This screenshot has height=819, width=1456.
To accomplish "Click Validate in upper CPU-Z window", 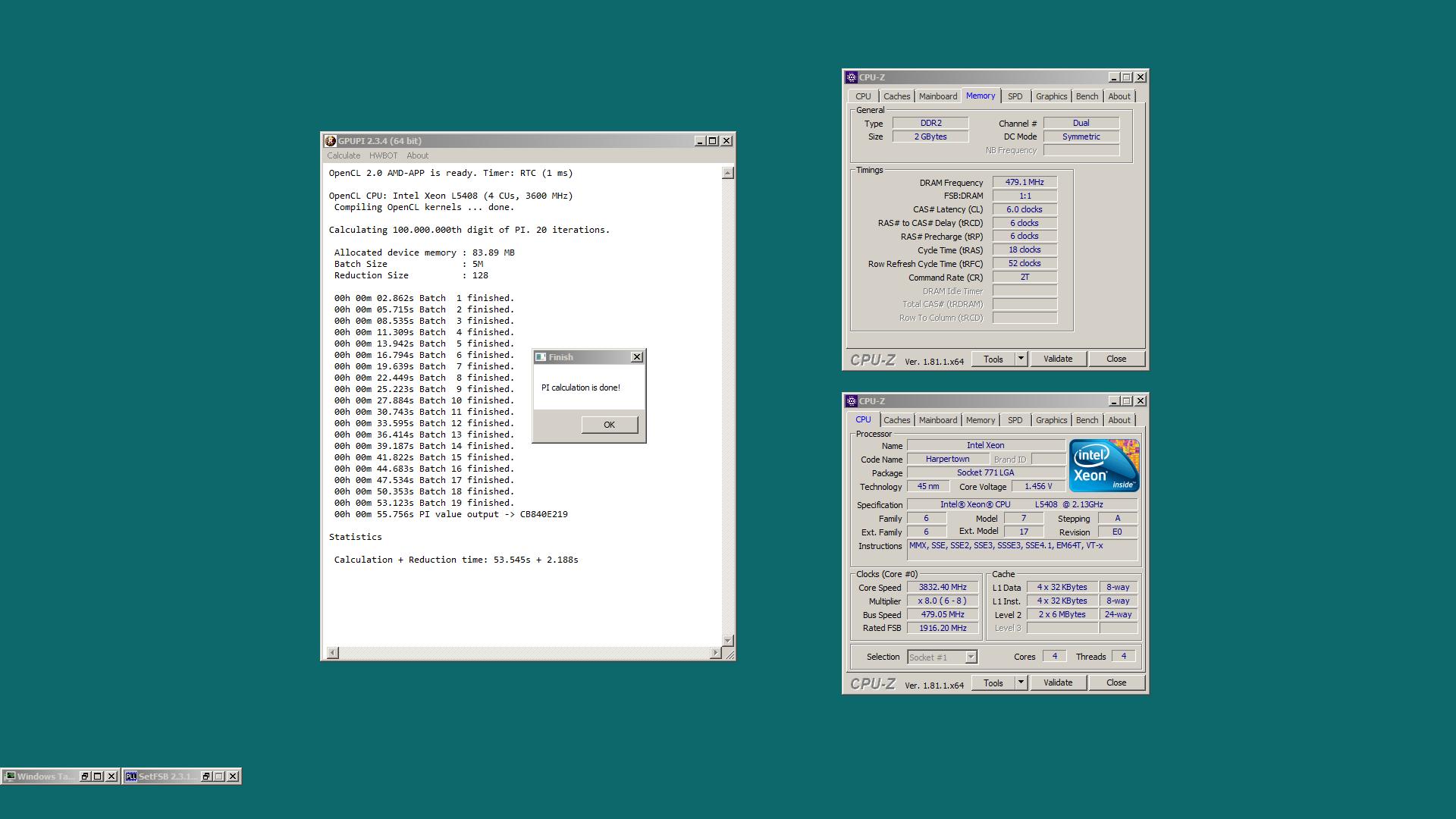I will (x=1058, y=359).
